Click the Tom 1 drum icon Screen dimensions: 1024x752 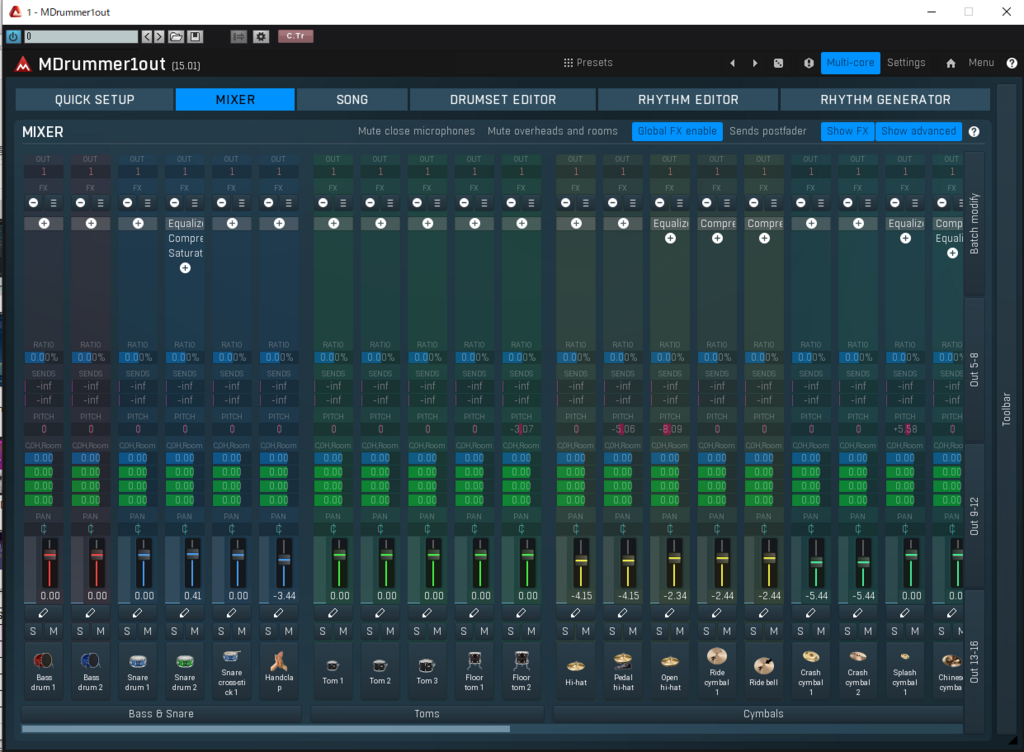(333, 665)
